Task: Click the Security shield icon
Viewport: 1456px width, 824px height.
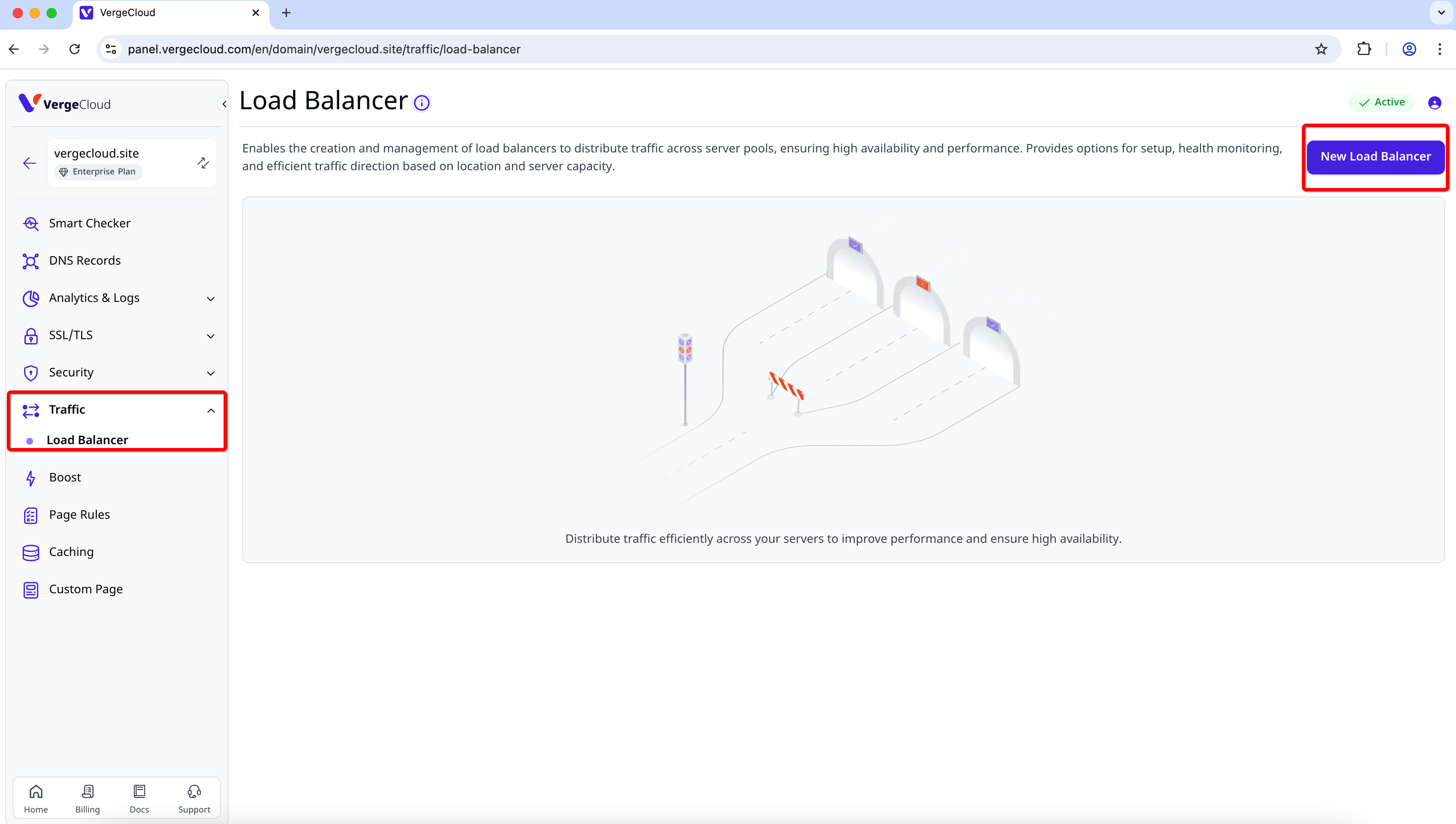Action: [30, 373]
